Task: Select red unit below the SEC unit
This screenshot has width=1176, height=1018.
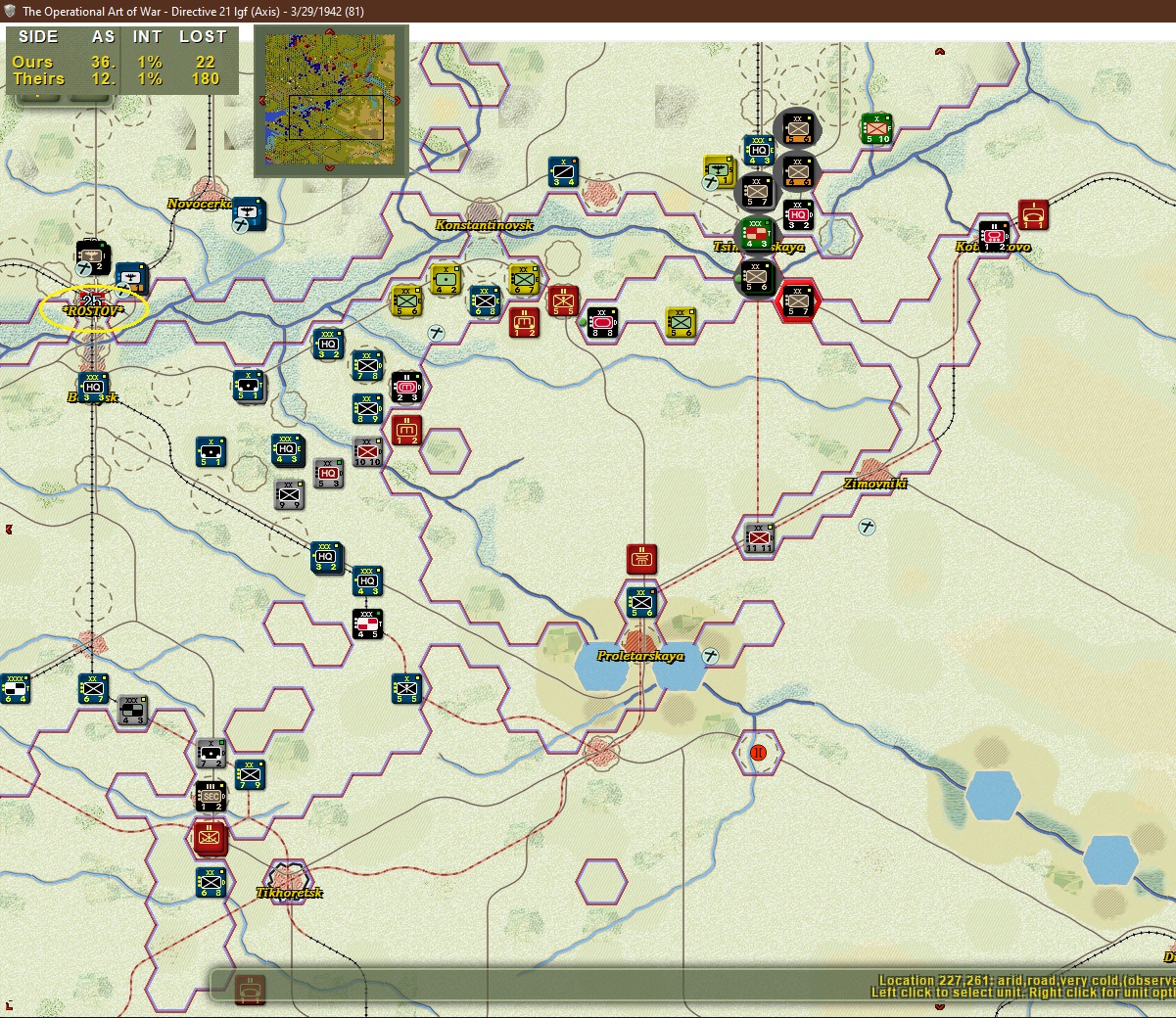Action: [211, 838]
